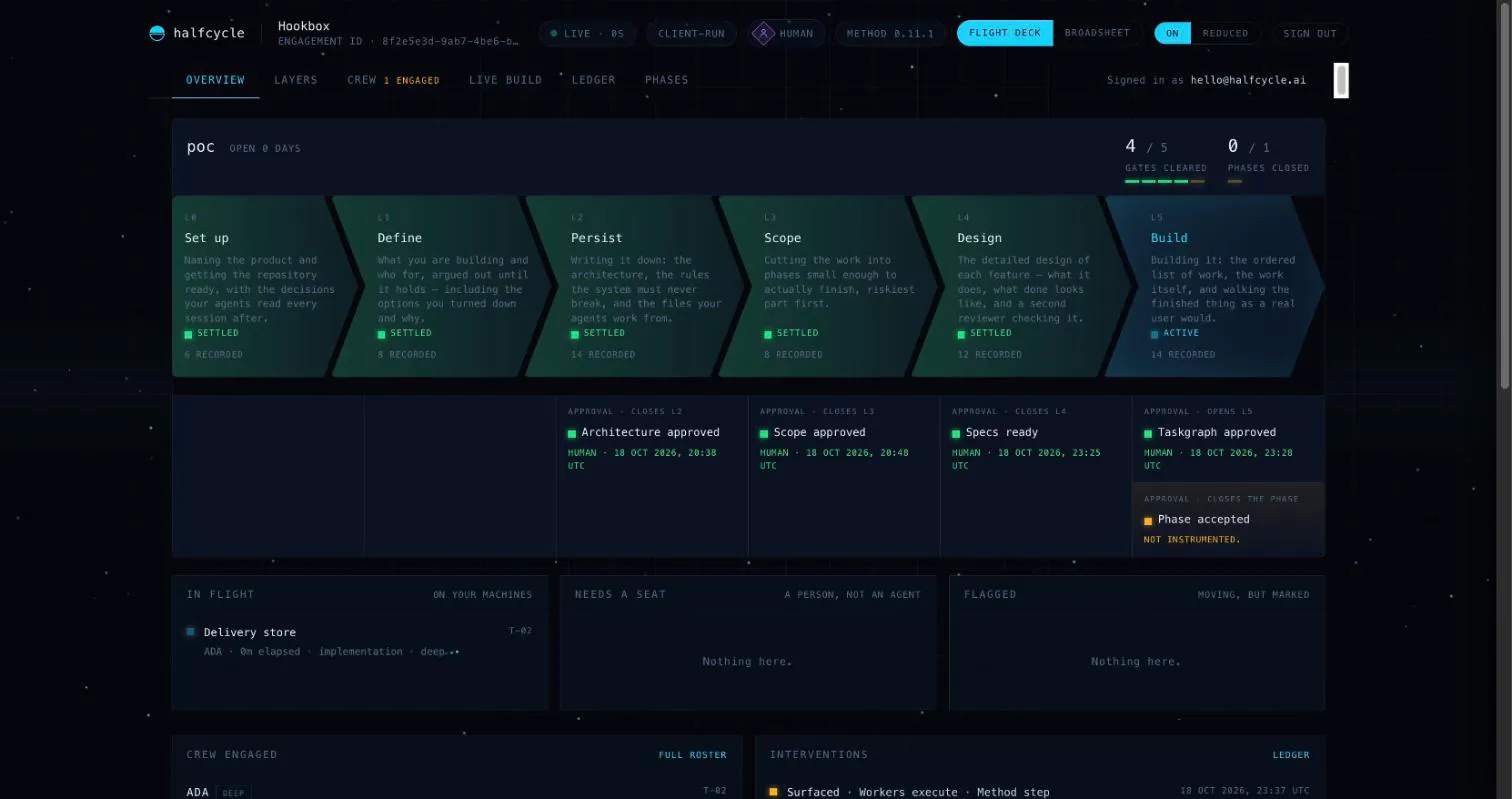Open the Layers tab
The image size is (1512, 799).
296,80
